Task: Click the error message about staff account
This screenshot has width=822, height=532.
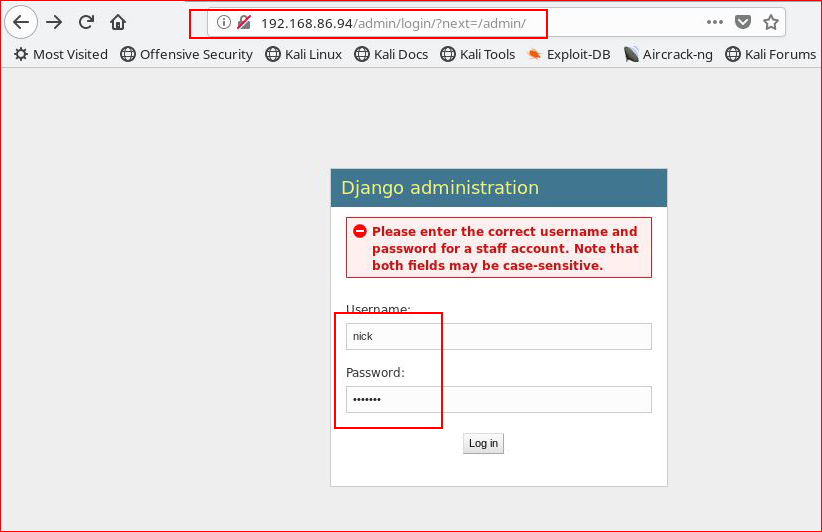Action: (x=505, y=248)
